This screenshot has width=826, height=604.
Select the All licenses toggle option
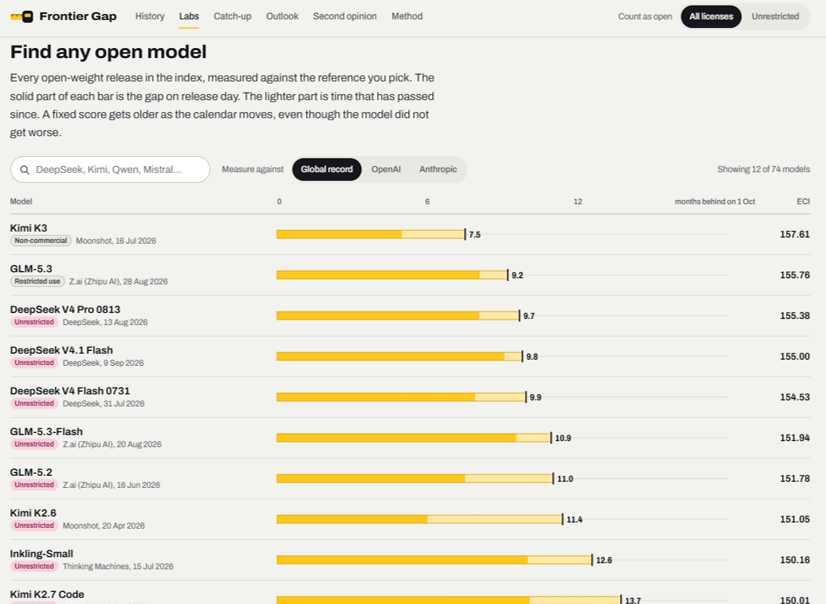(x=711, y=16)
